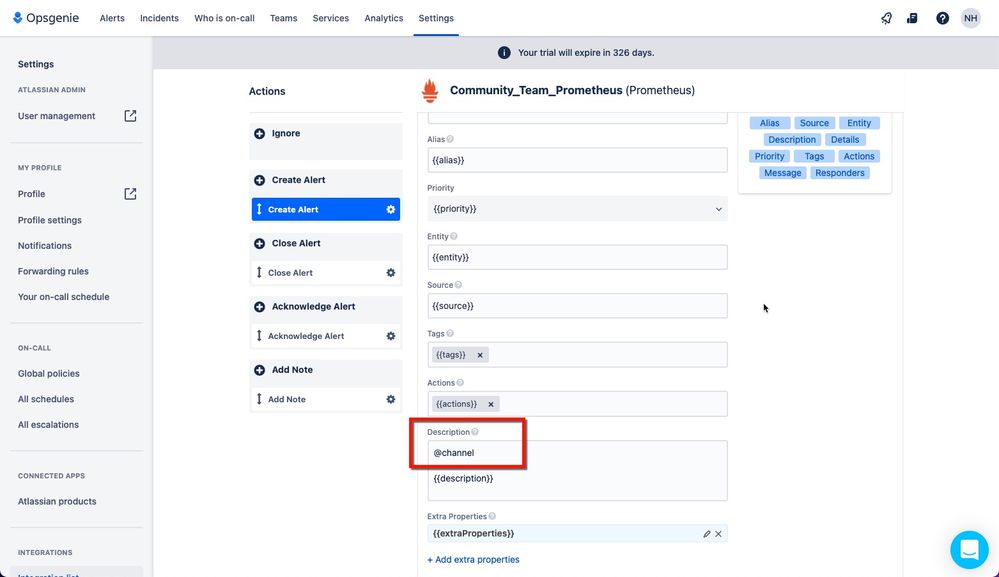999x577 pixels.
Task: Click the help icon beside Alias label
Action: click(x=450, y=139)
